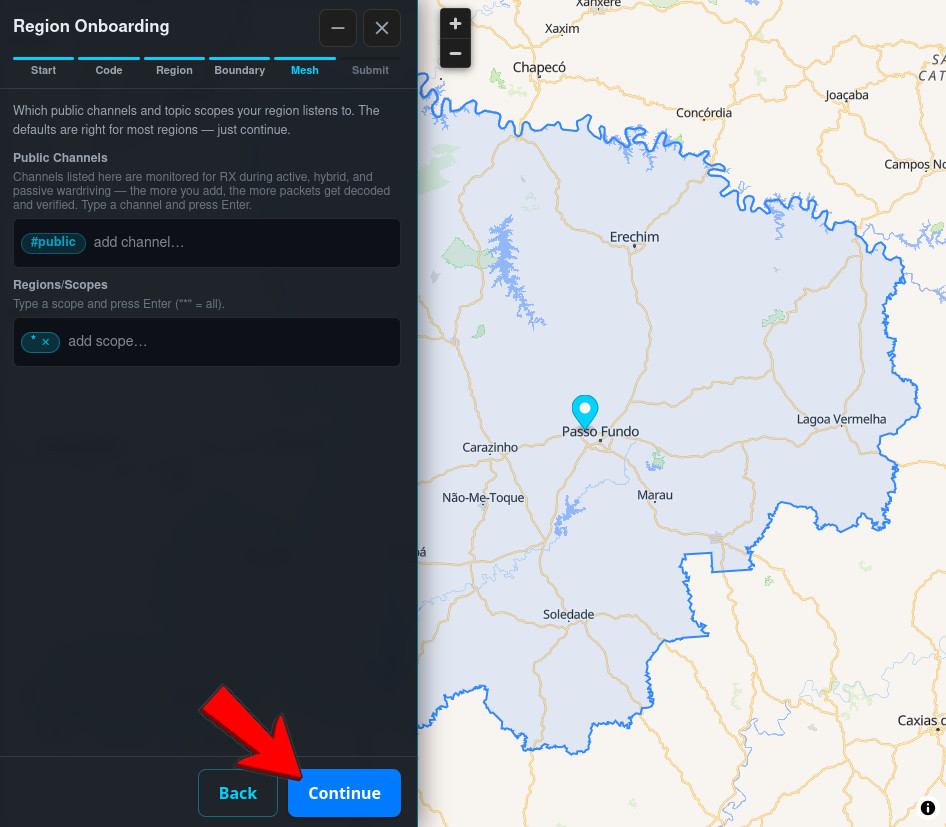Minimize the Region Onboarding panel
Screen dimensions: 946x827
338,28
